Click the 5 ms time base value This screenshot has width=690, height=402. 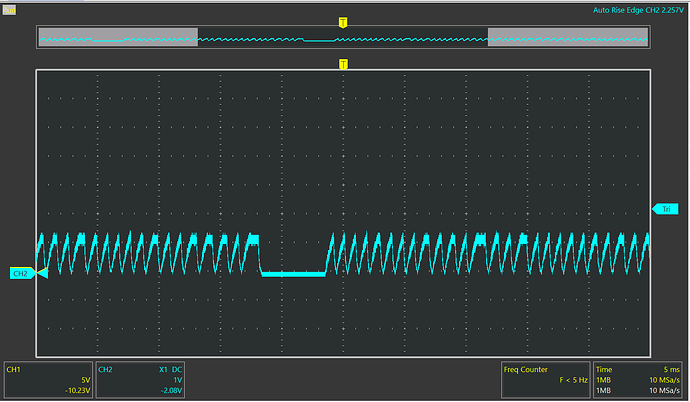pos(669,369)
